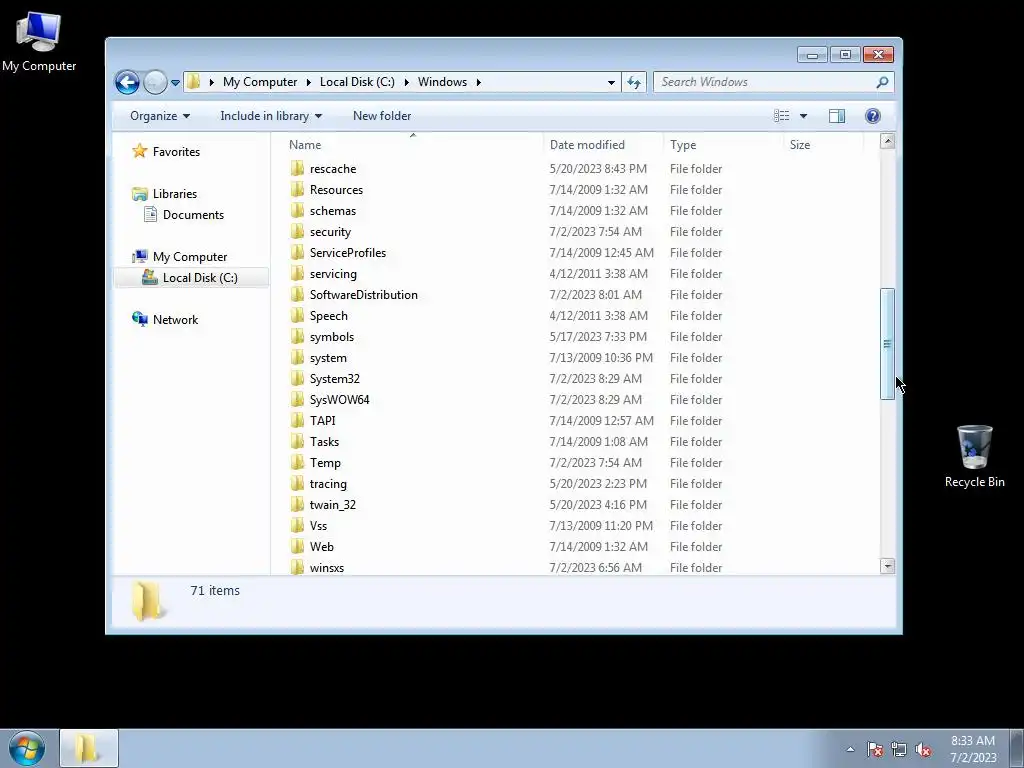Click the Refresh button beside address bar
Image resolution: width=1024 pixels, height=768 pixels.
634,82
